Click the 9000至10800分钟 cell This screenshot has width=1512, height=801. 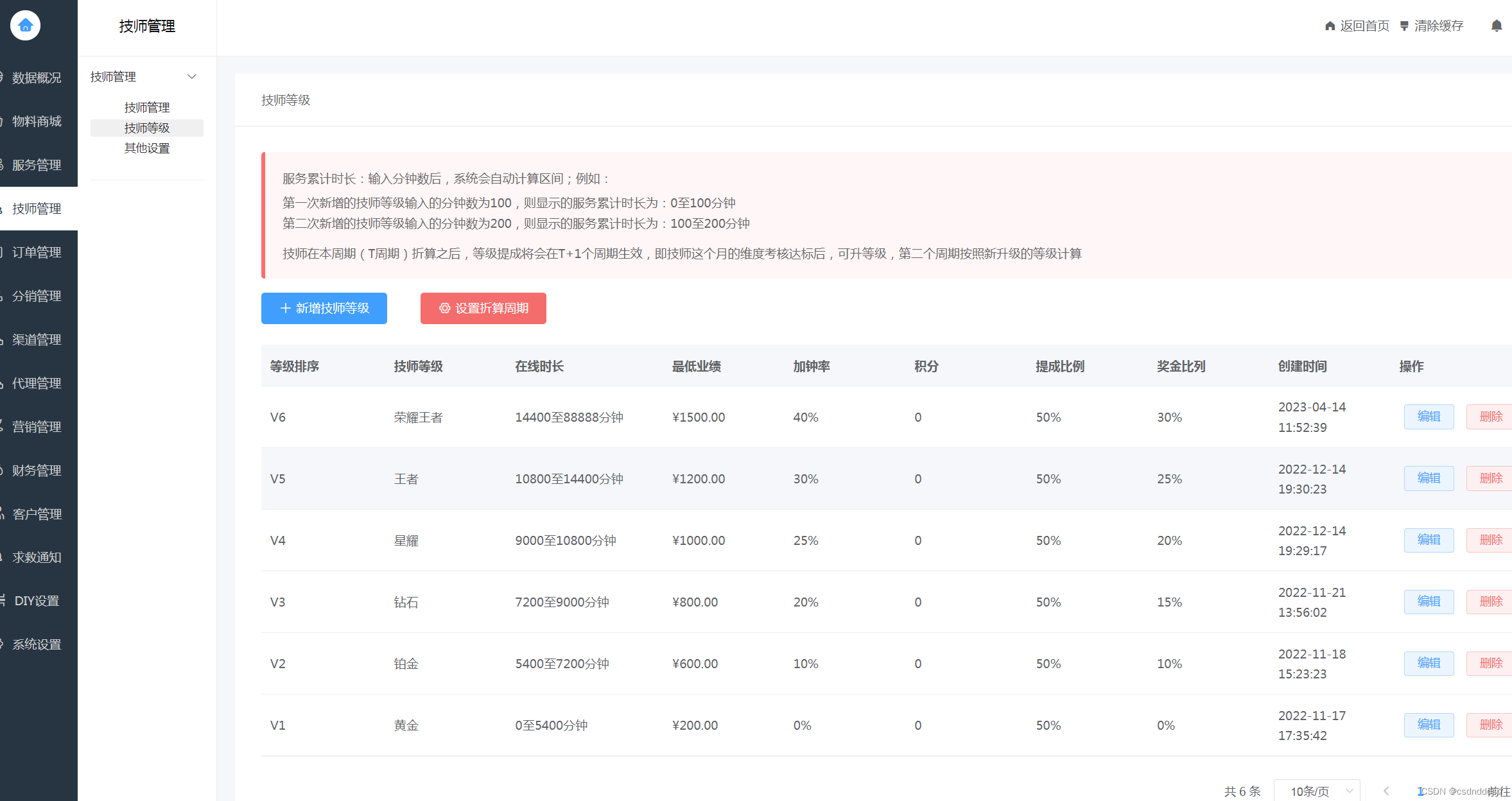(x=566, y=540)
